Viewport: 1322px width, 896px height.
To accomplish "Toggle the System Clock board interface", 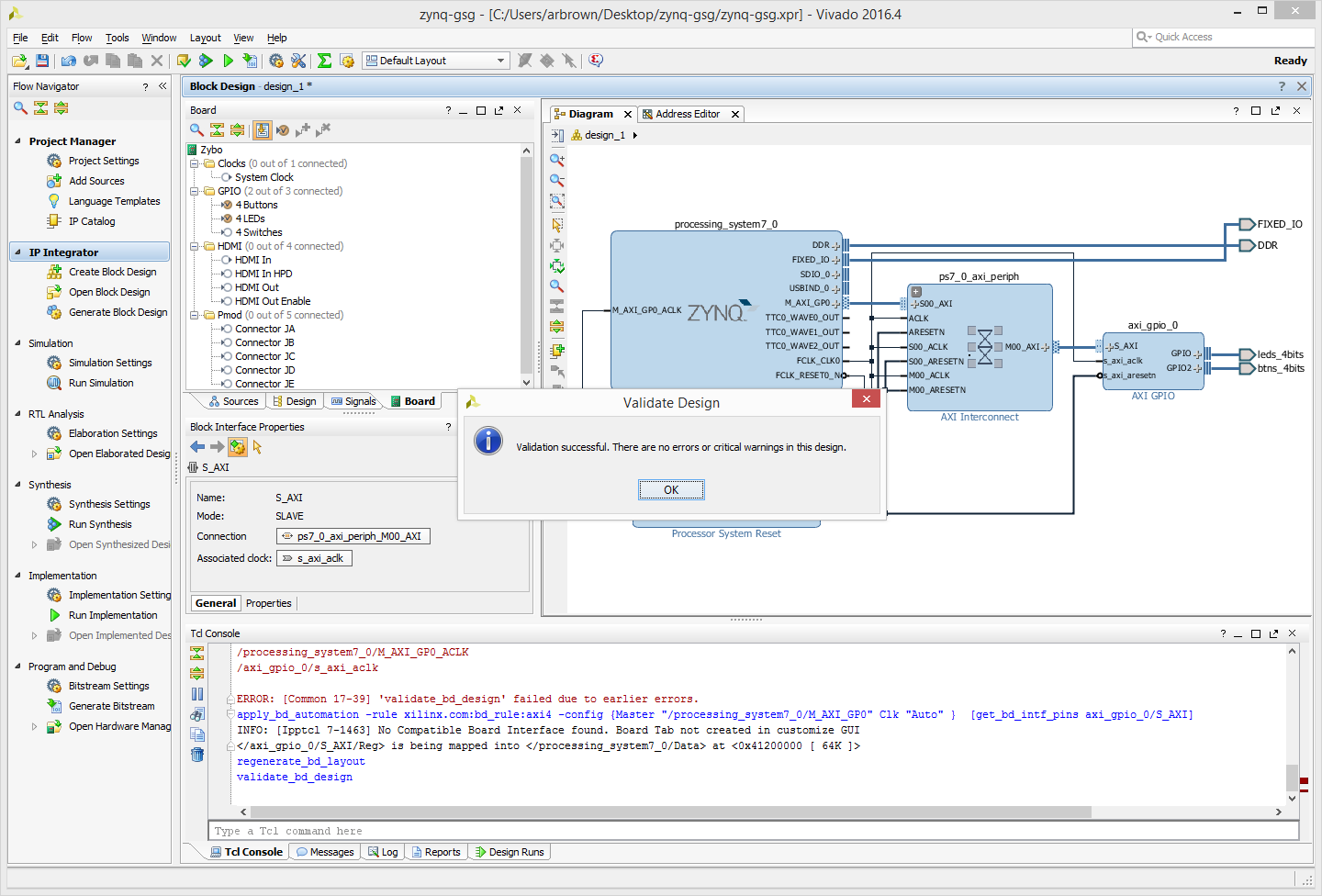I will coord(227,177).
